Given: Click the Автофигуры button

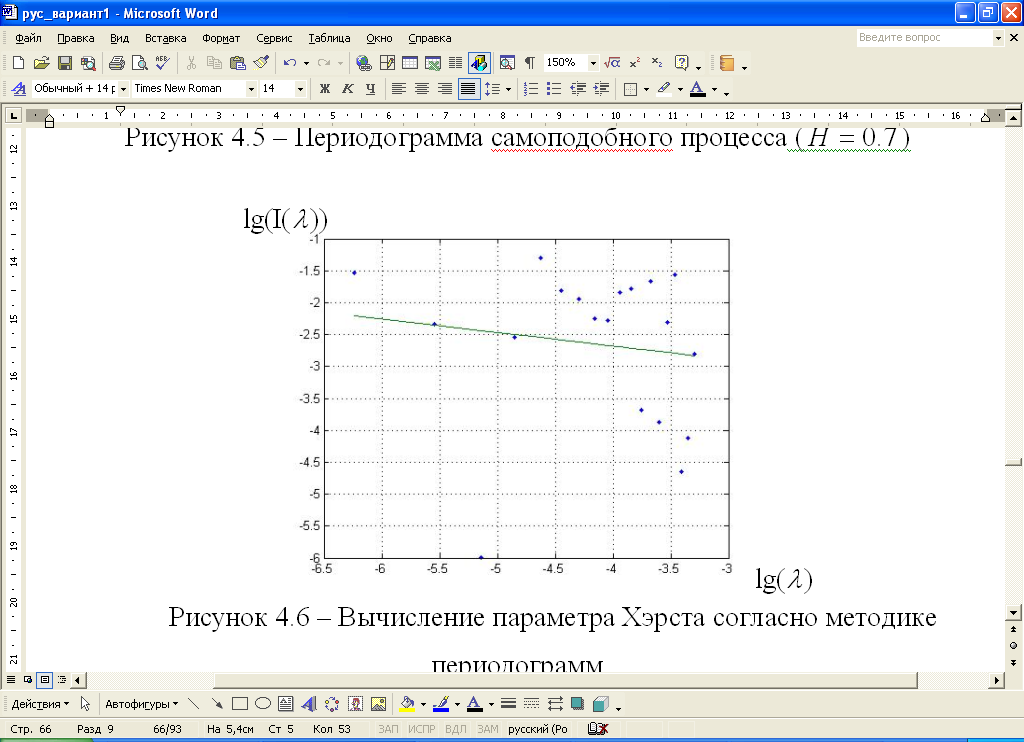Looking at the screenshot, I should (x=140, y=703).
